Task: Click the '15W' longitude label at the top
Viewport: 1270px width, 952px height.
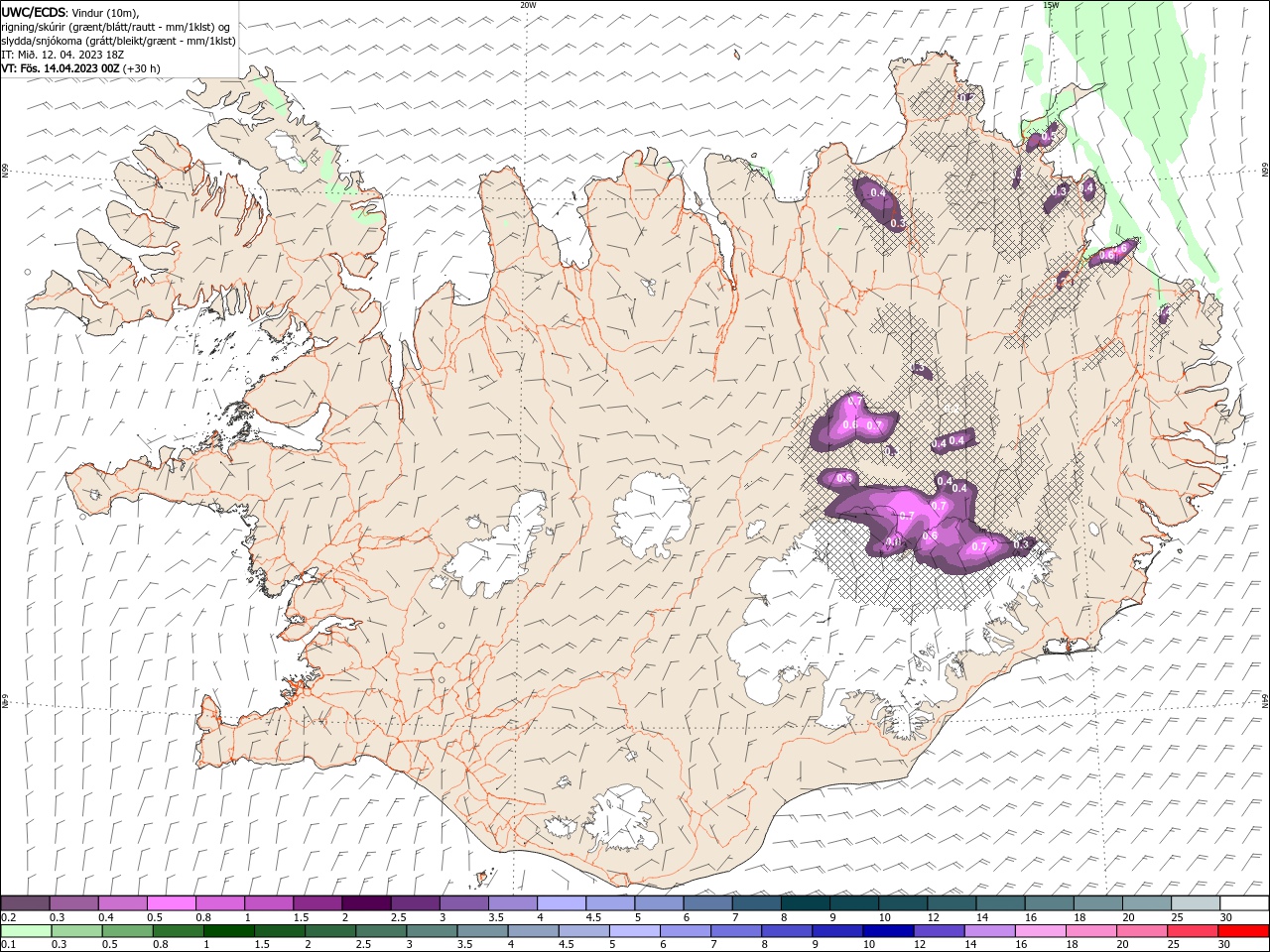Action: [1051, 5]
